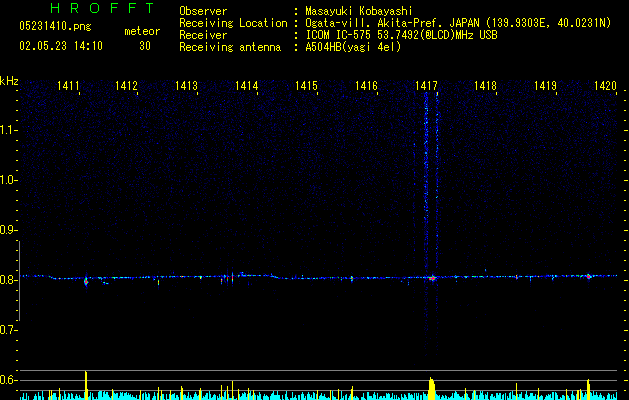Click the ICOM IC-575 receiver value
The image size is (629, 400).
tap(401, 35)
